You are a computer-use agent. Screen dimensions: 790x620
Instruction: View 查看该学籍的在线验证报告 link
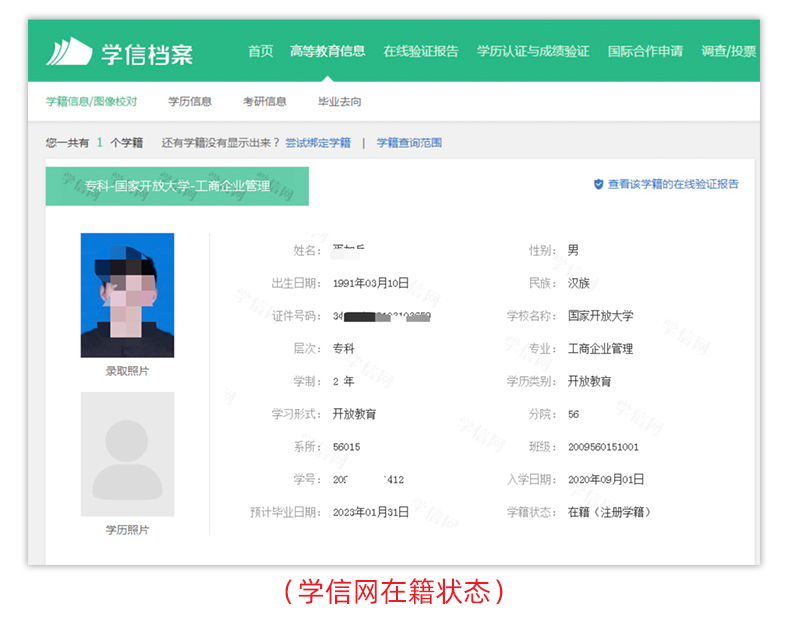pyautogui.click(x=673, y=184)
